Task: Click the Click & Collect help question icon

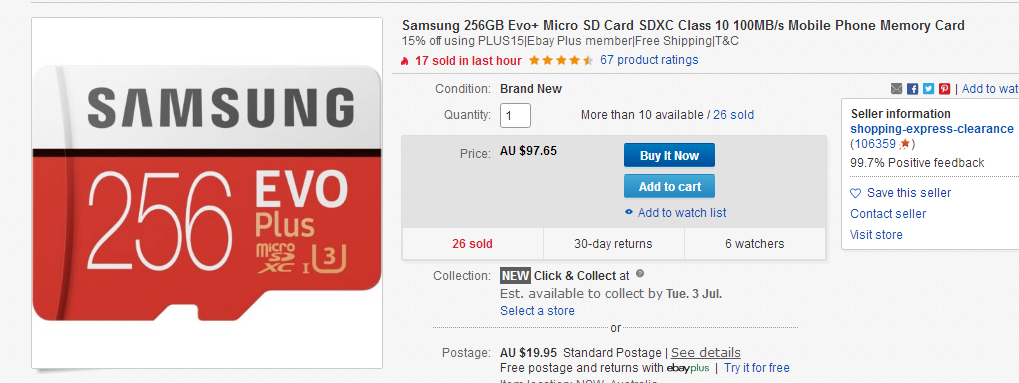Action: pos(640,274)
